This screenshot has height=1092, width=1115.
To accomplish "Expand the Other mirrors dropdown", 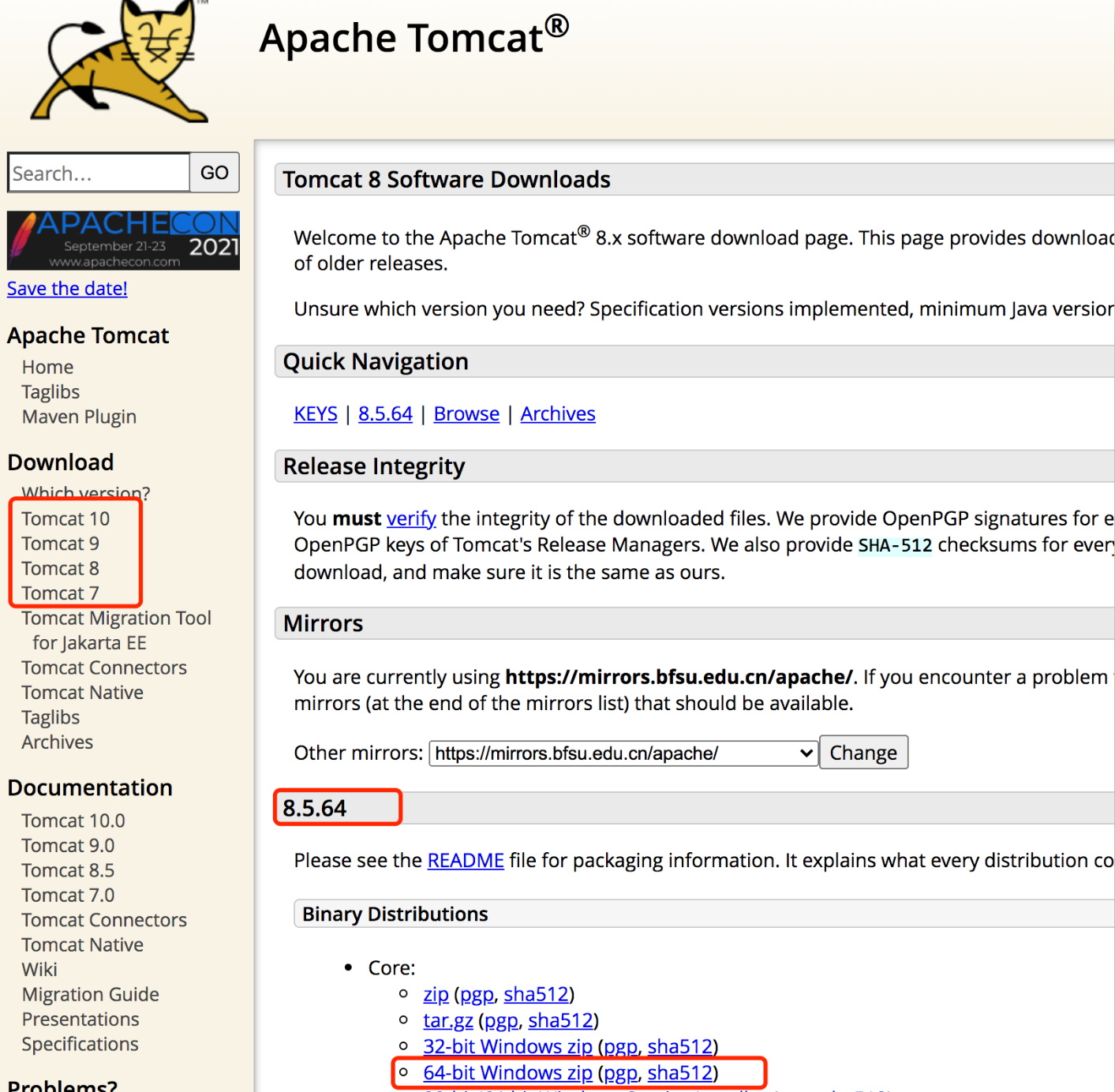I will (x=623, y=754).
